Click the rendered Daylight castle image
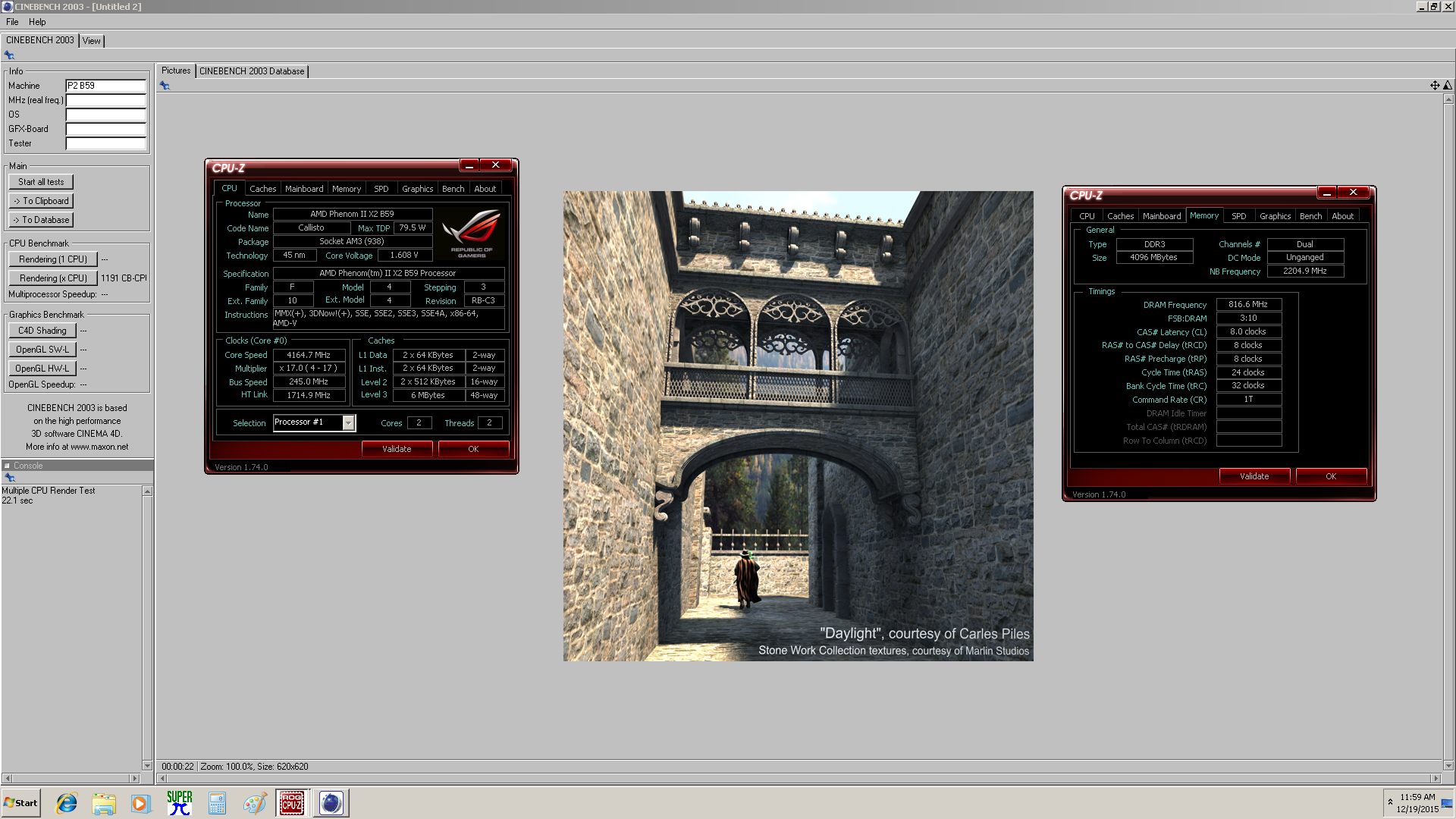Viewport: 1456px width, 819px height. (798, 426)
